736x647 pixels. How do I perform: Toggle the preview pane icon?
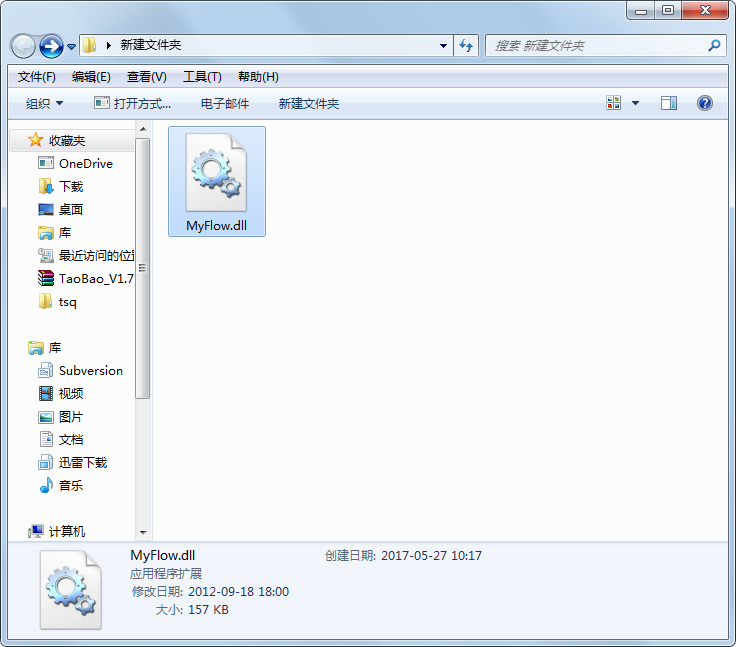pyautogui.click(x=669, y=103)
